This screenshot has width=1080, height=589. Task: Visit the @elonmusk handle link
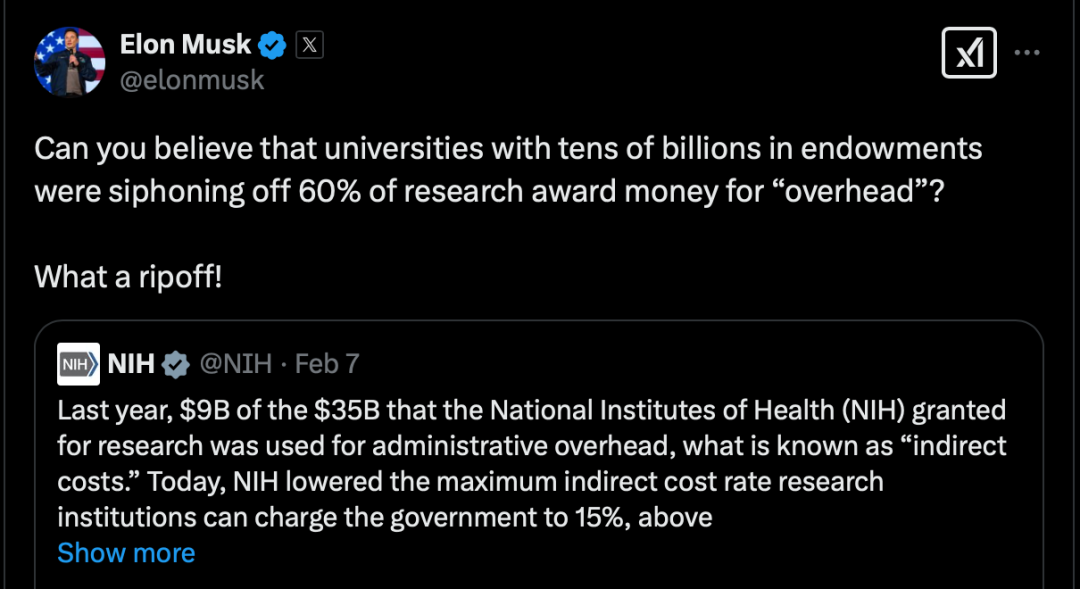tap(192, 81)
